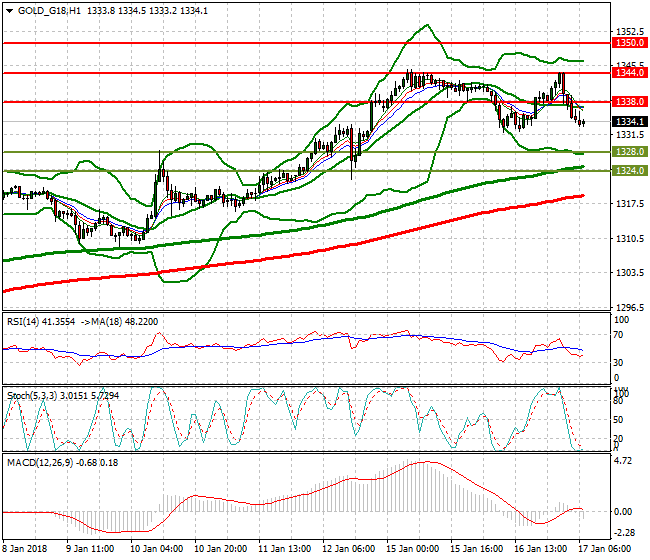Click the MACD scale value -2.28
Viewport: 650px width, 560px height.
coord(624,533)
